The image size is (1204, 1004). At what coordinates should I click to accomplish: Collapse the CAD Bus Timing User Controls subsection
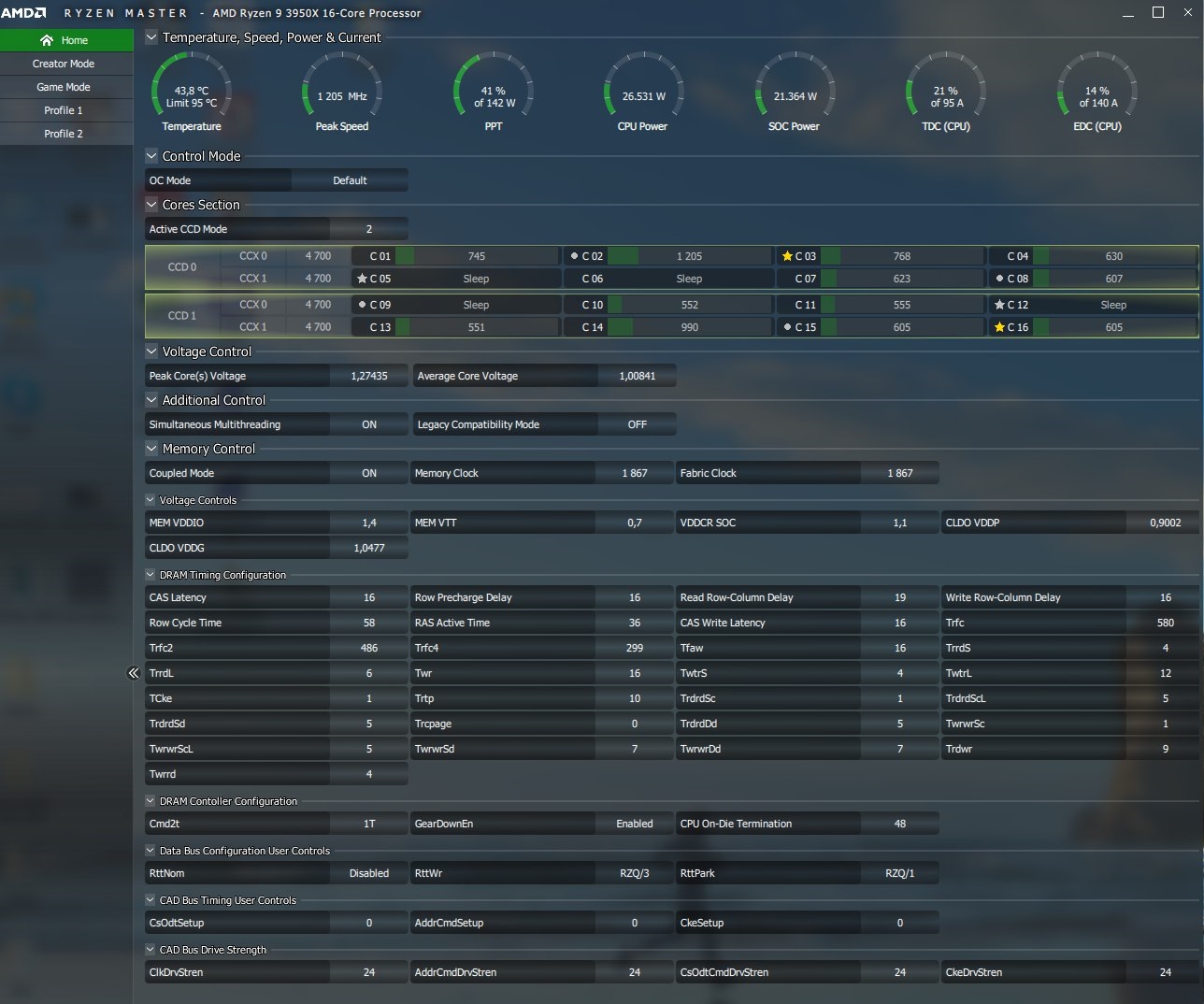click(150, 900)
